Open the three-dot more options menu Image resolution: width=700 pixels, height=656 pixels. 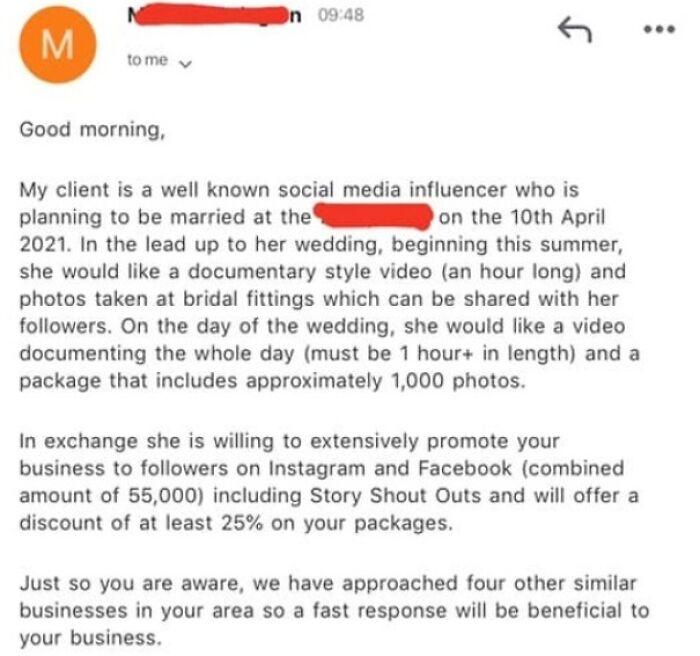tap(659, 29)
